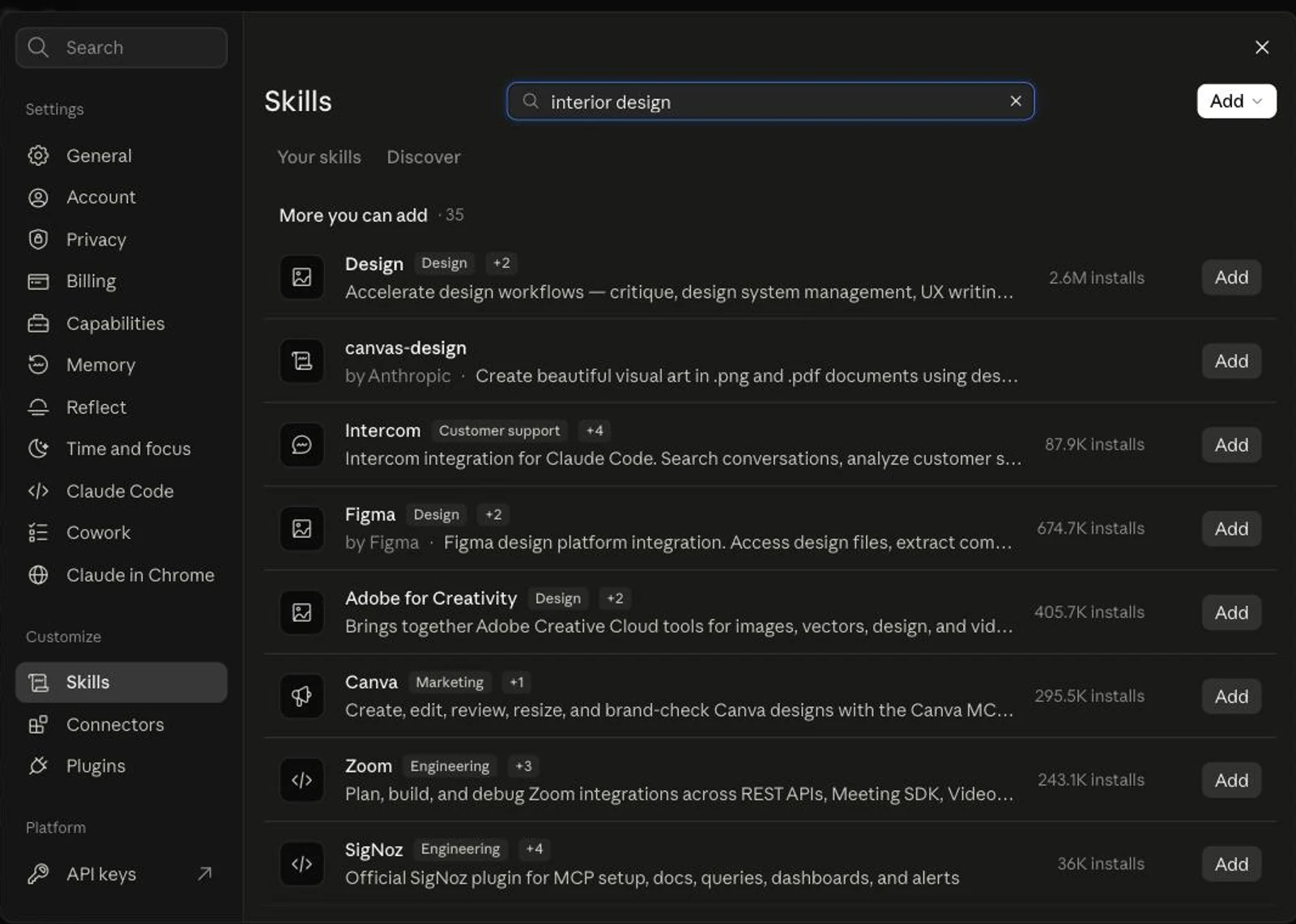
Task: Click the SigNoz code brackets icon
Action: coord(302,864)
